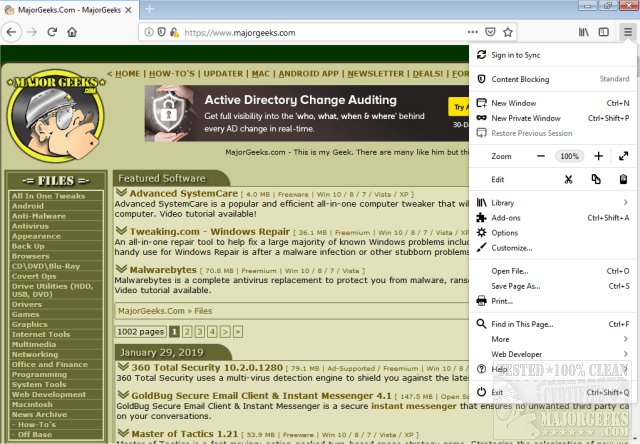Click the MajorGeeks logo image
Viewport: 640px width, 444px height.
tap(56, 116)
